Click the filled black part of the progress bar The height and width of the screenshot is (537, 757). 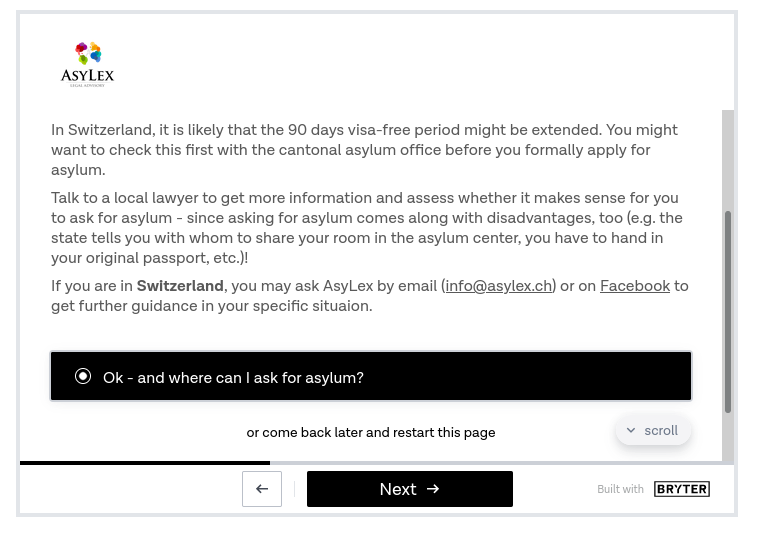pos(145,463)
